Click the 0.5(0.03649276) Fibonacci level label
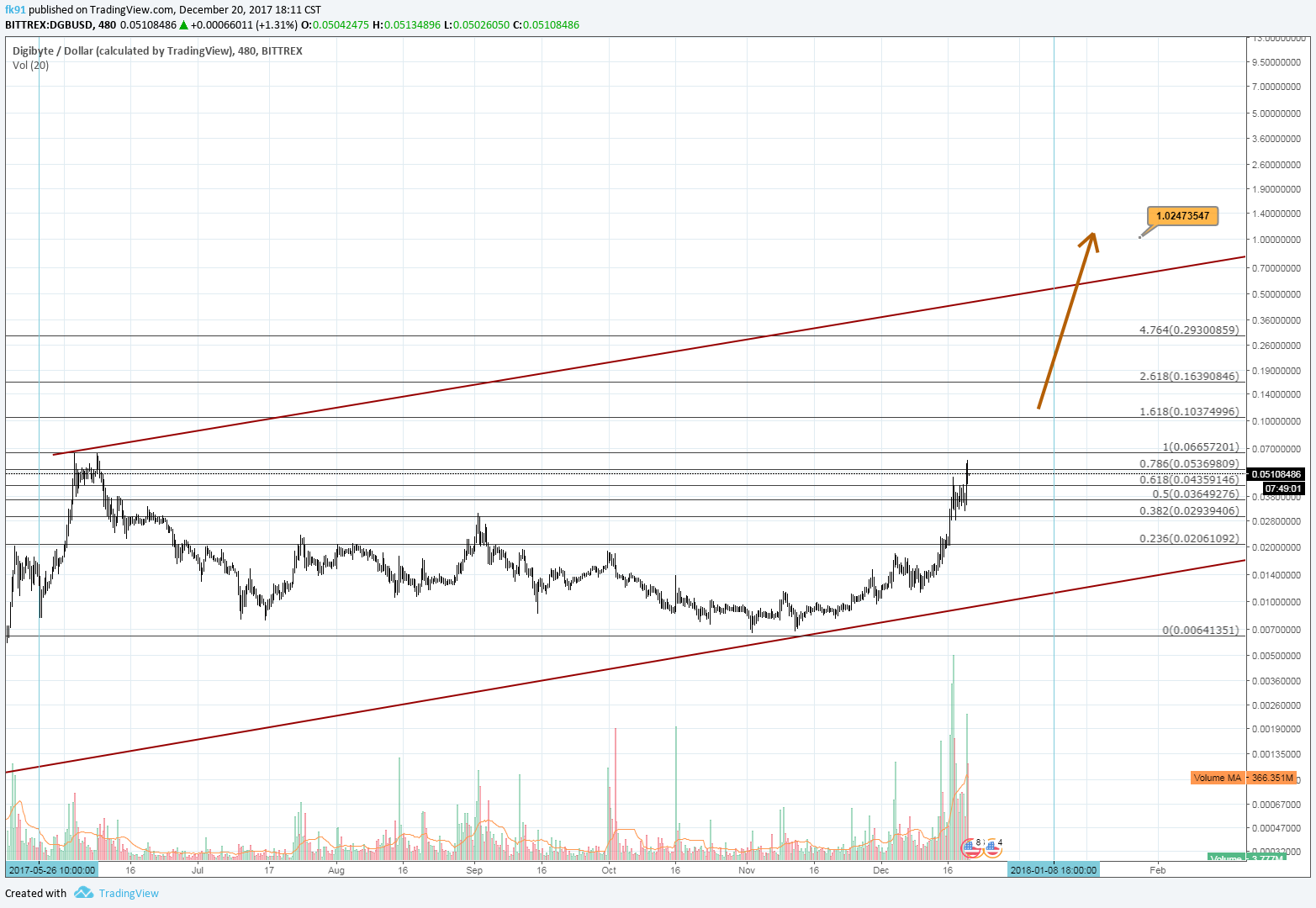 coord(1196,494)
